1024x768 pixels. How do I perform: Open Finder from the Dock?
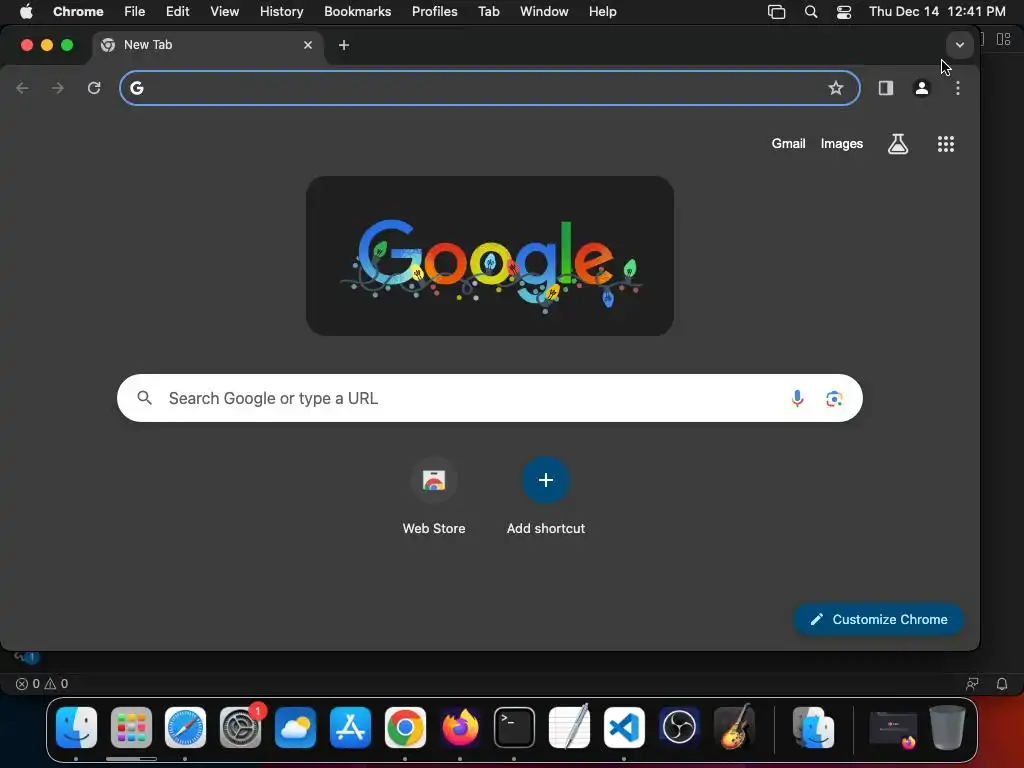[76, 728]
